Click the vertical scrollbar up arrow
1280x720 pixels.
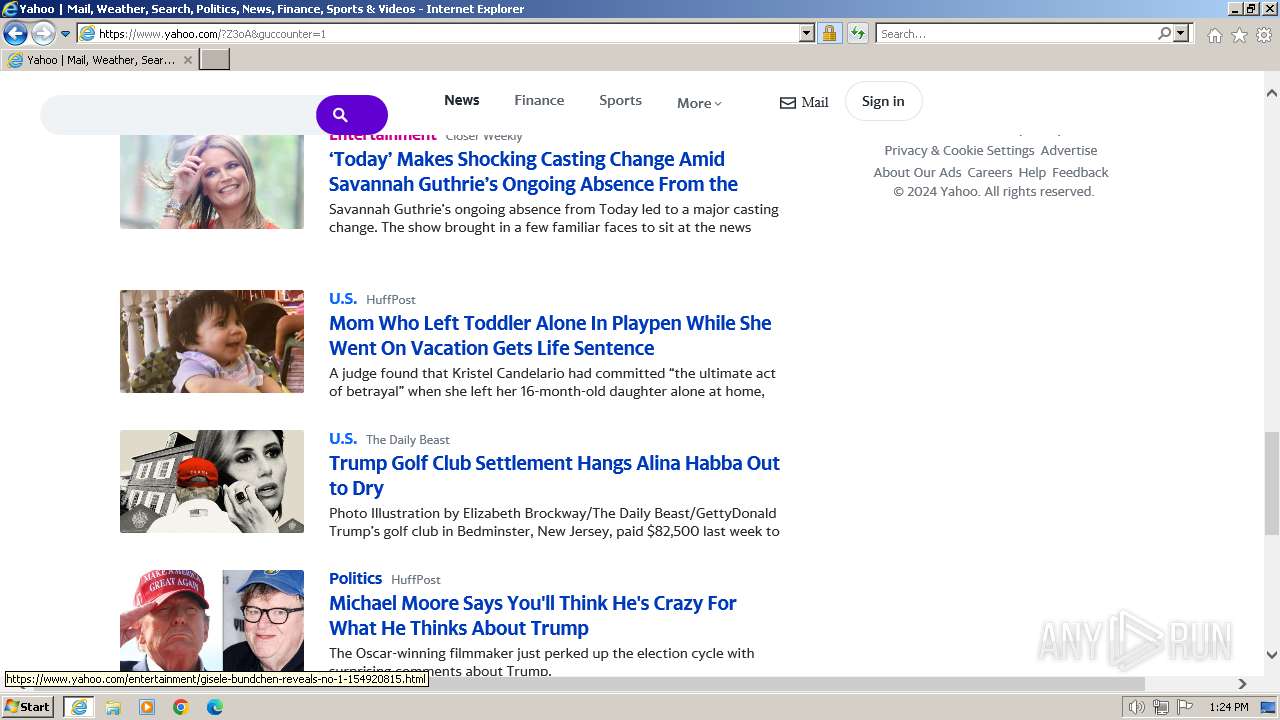pyautogui.click(x=1271, y=93)
